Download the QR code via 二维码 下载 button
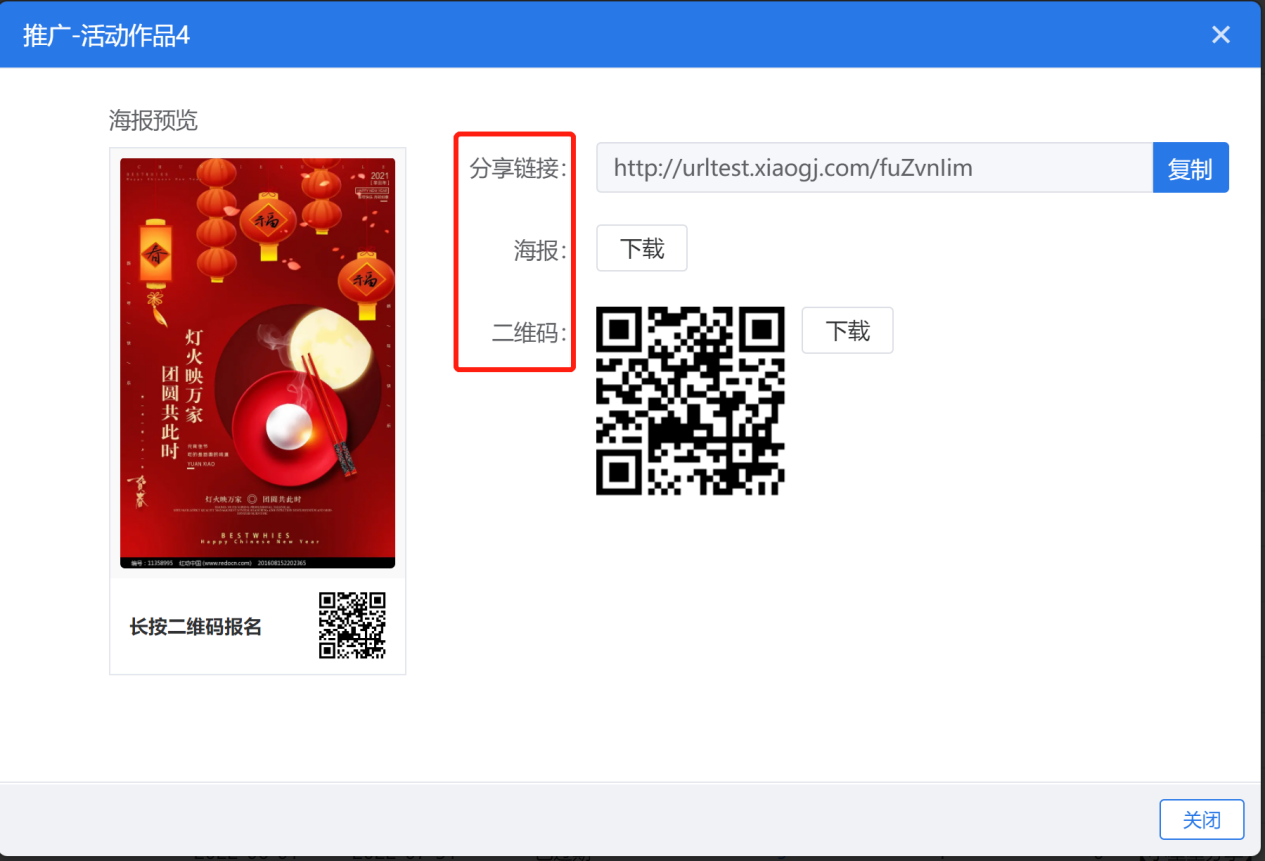This screenshot has height=861, width=1265. point(847,330)
